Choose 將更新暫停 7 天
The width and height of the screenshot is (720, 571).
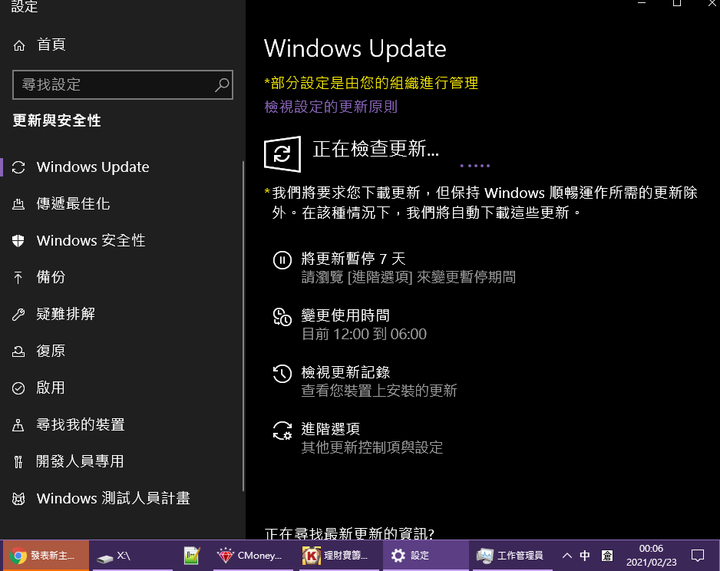tap(353, 259)
